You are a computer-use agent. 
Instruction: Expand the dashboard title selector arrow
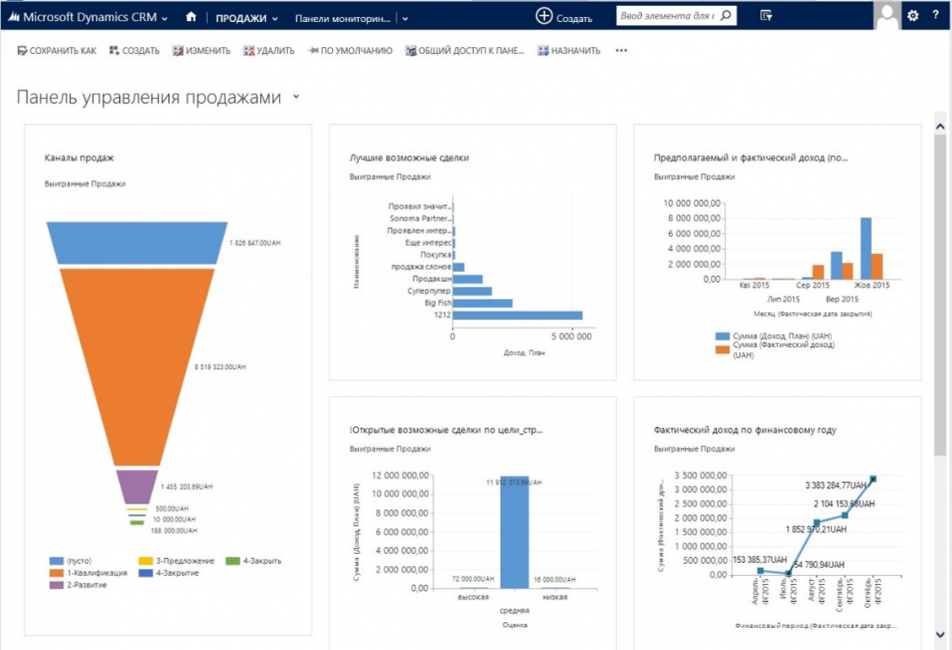[295, 97]
